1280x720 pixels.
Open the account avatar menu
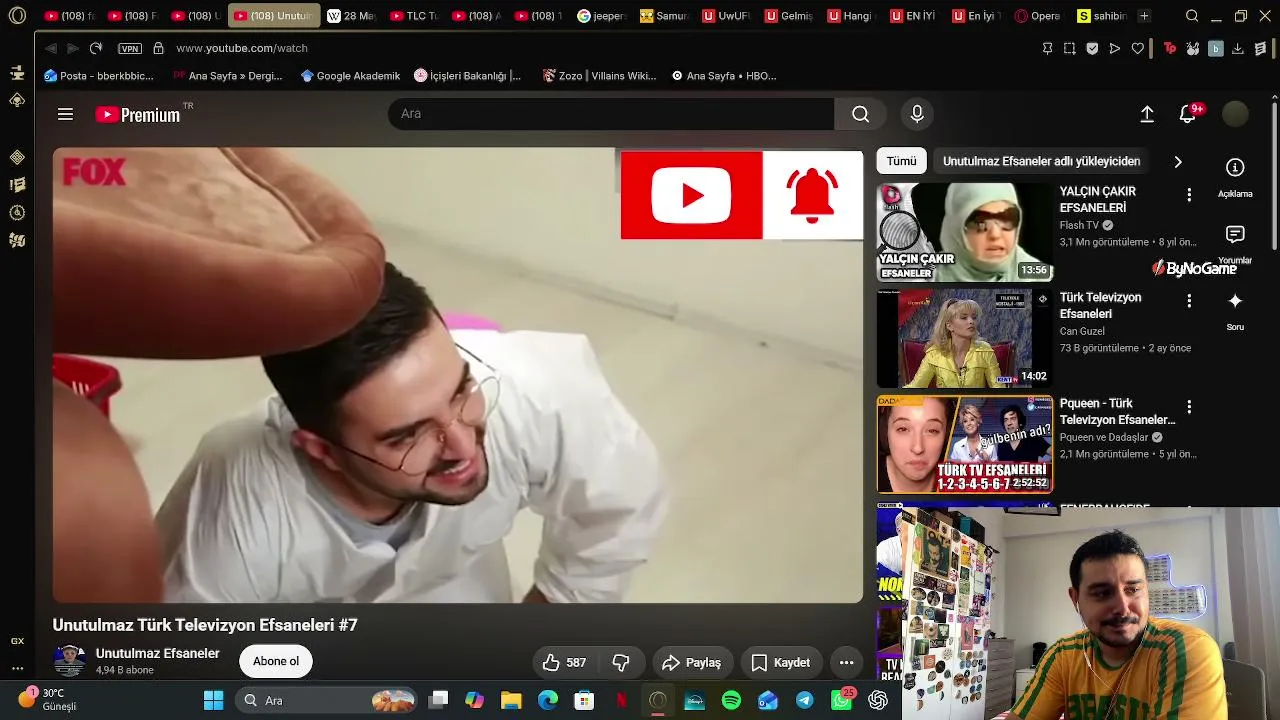coord(1235,114)
